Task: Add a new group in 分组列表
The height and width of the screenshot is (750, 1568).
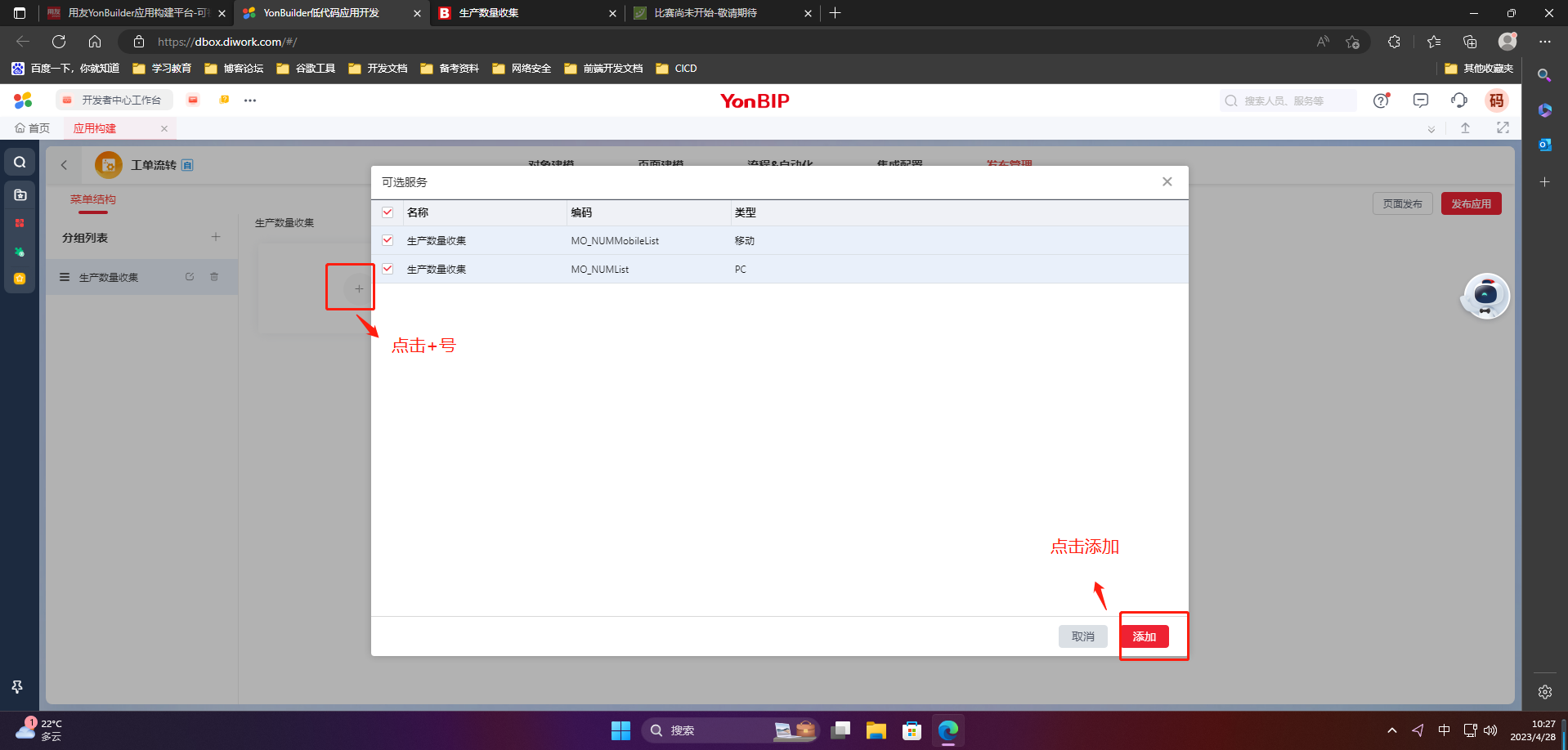Action: pos(216,237)
